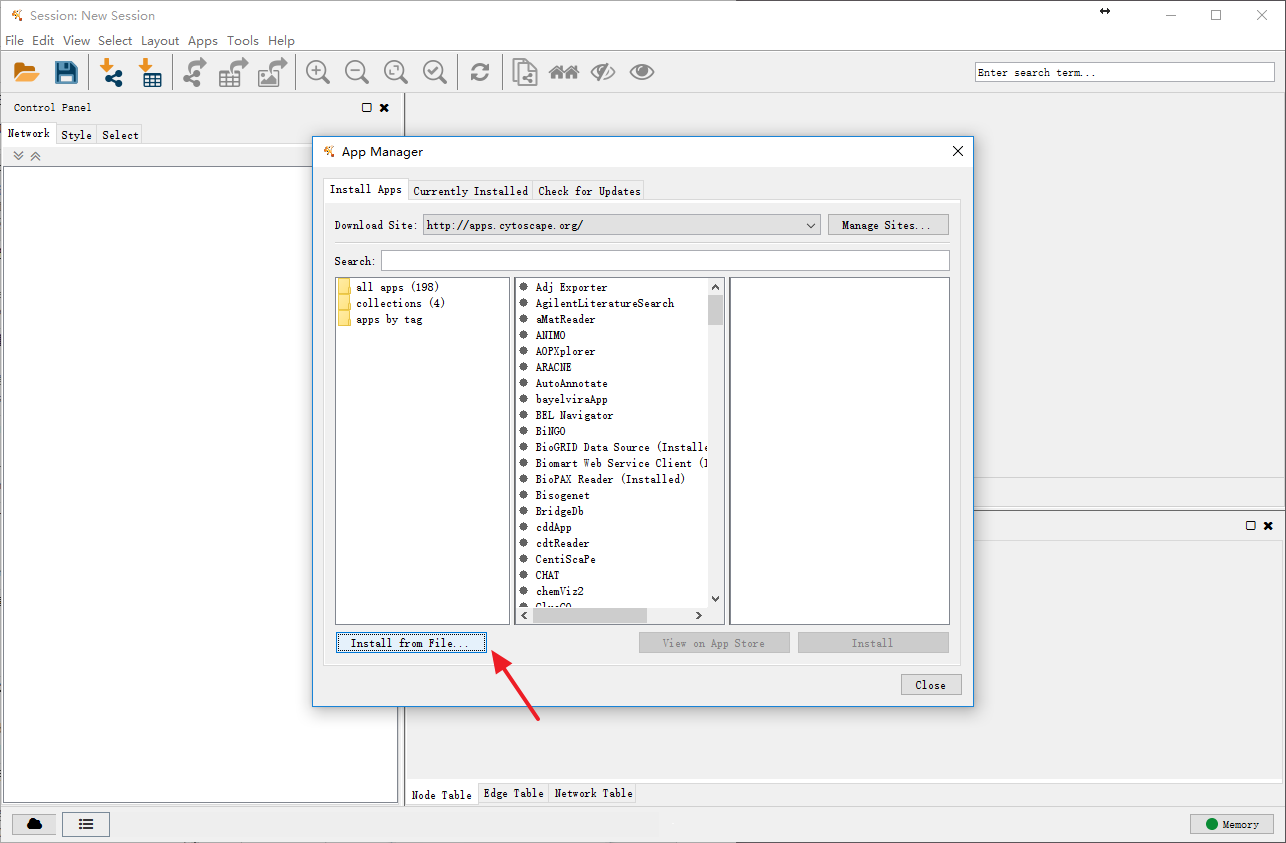
Task: Open the Download Site dropdown
Action: click(x=621, y=225)
